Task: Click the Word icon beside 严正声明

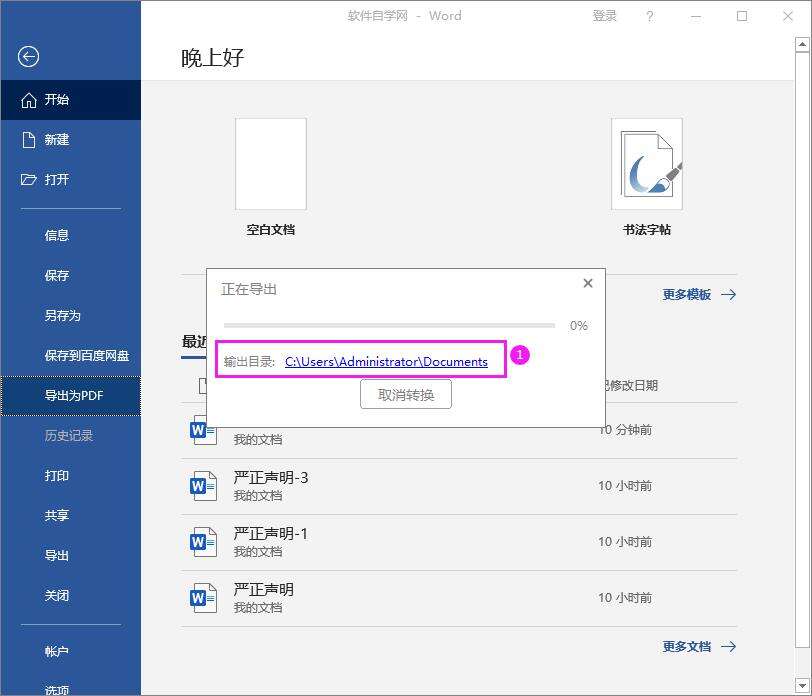Action: 203,598
